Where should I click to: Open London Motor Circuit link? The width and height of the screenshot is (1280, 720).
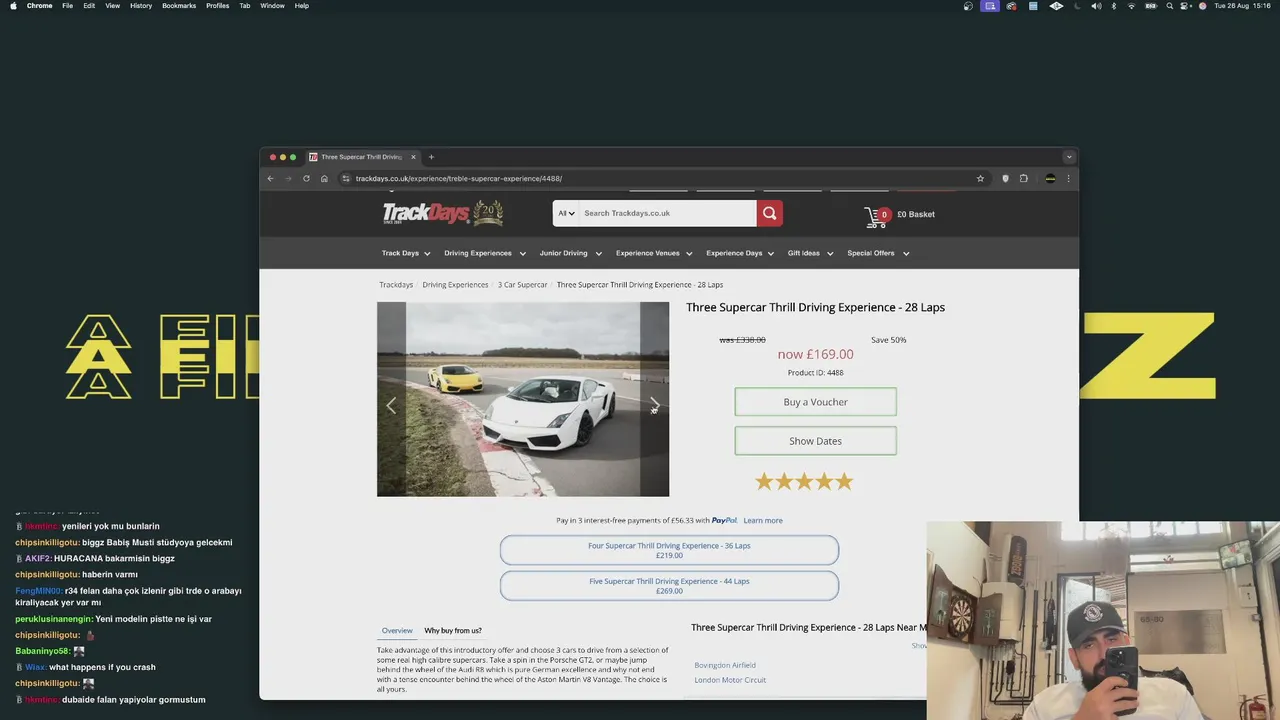[x=730, y=680]
